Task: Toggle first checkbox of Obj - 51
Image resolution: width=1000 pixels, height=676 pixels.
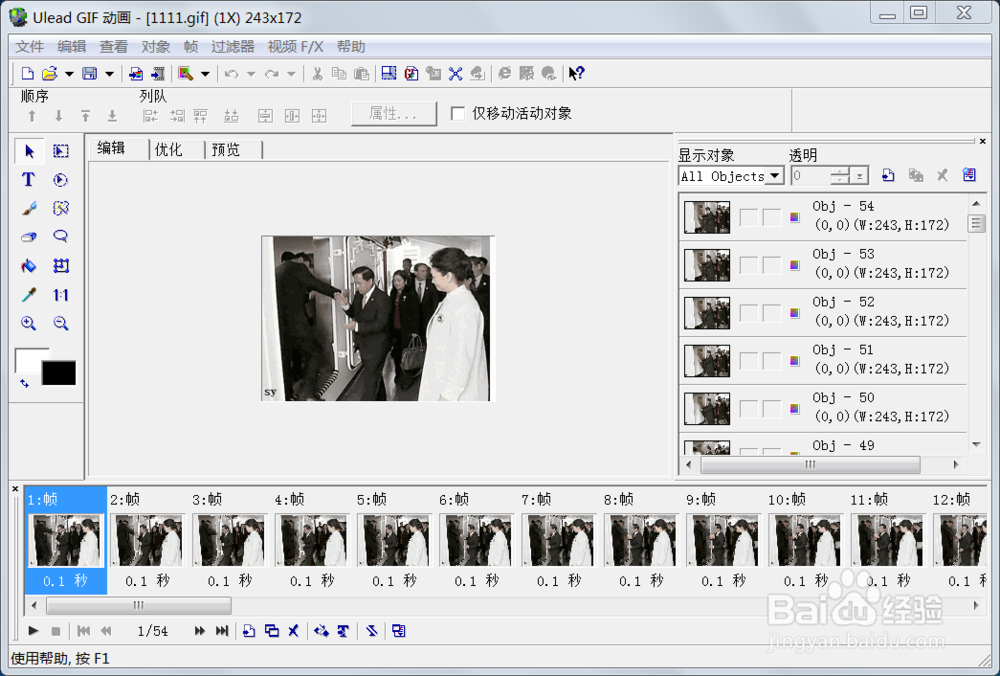Action: 749,361
